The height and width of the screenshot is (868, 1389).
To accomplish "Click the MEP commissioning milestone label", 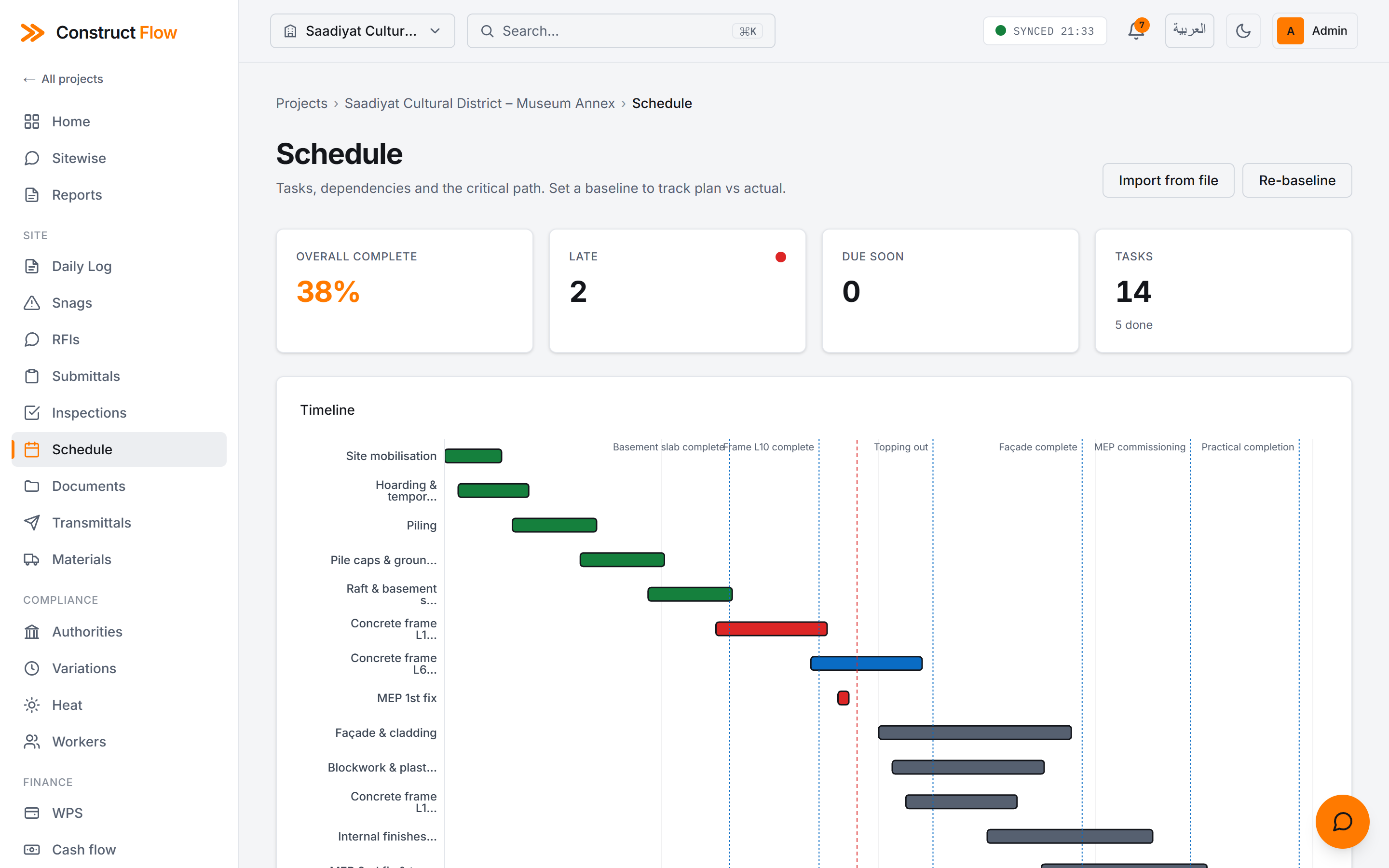I will 1139,447.
